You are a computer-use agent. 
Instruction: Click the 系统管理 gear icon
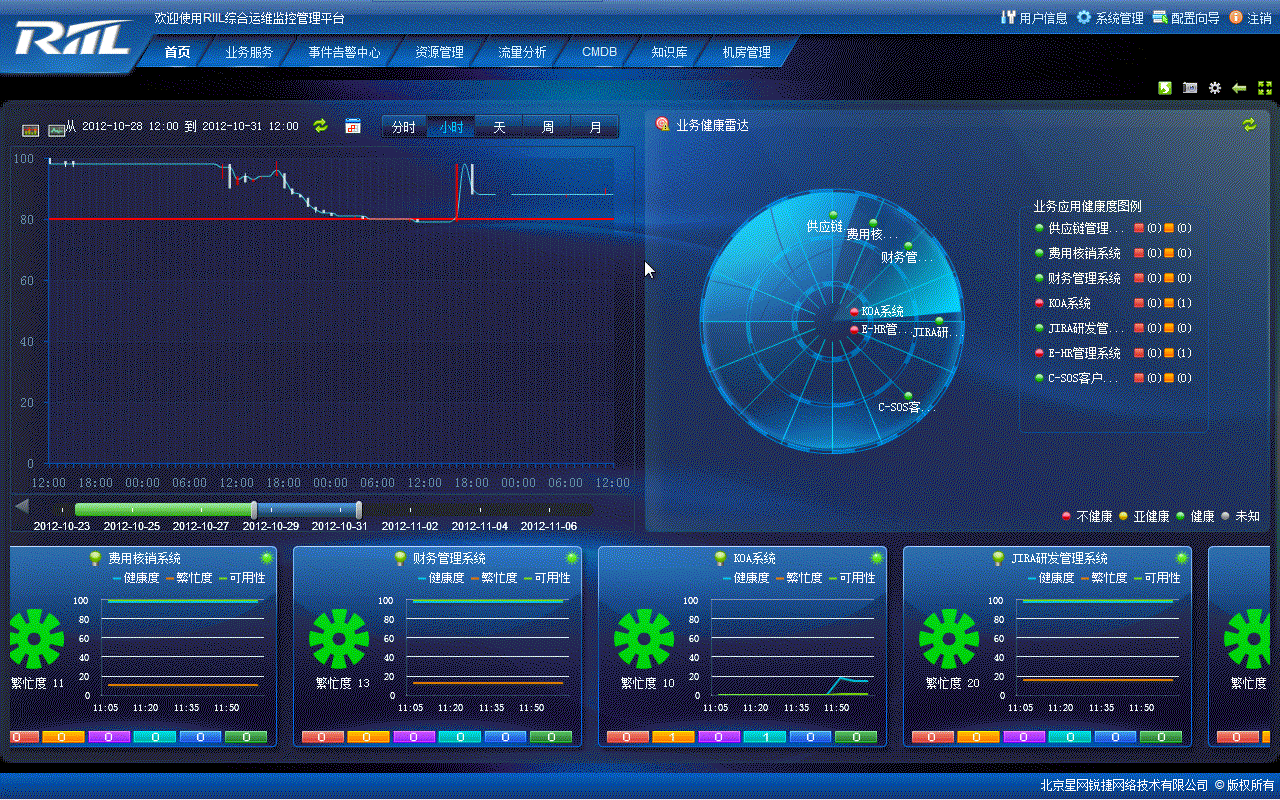1083,17
